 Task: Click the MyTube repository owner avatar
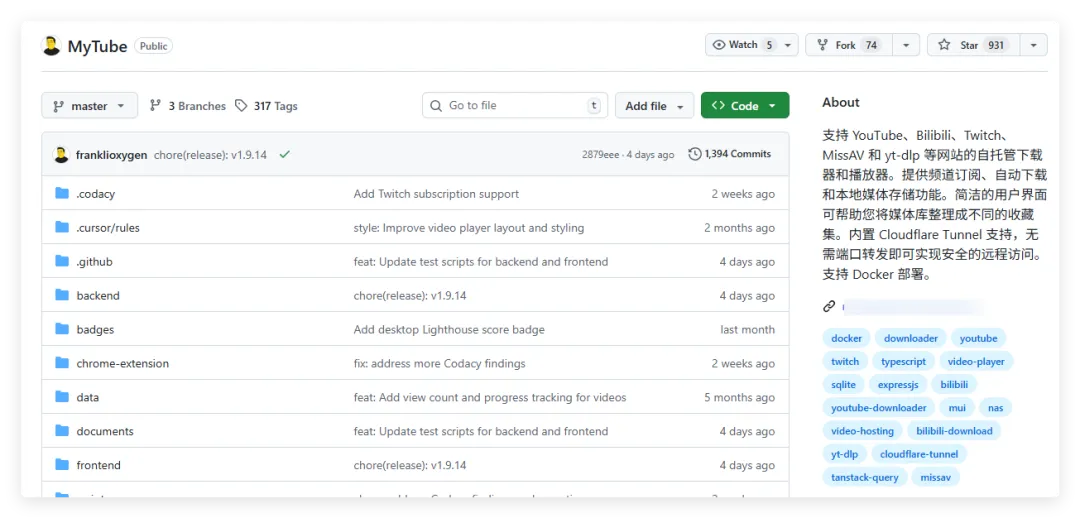point(51,46)
